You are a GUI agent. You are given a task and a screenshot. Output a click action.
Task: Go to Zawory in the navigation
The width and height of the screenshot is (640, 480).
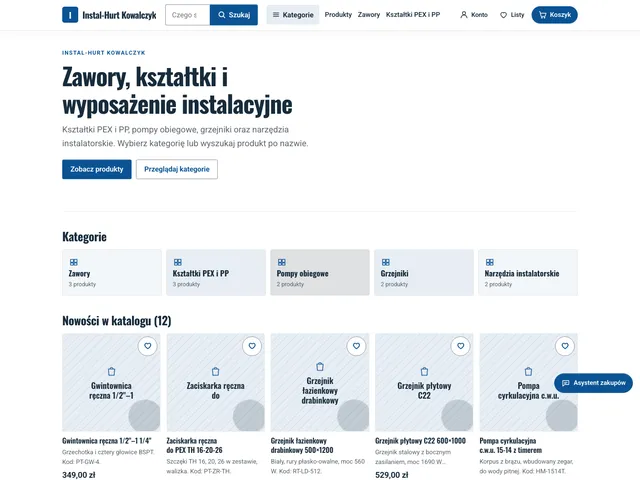click(369, 15)
